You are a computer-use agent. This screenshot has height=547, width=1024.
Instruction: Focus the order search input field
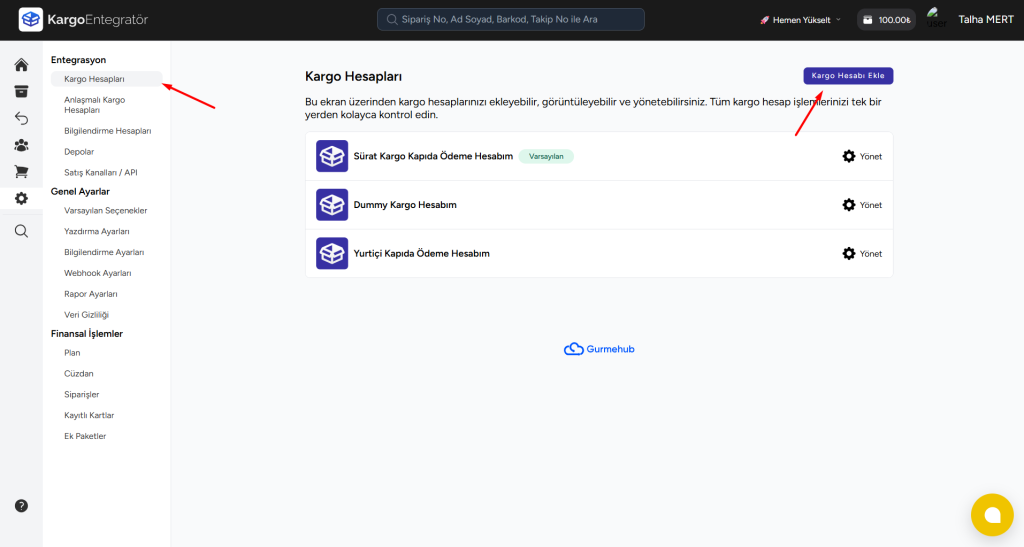(x=510, y=20)
